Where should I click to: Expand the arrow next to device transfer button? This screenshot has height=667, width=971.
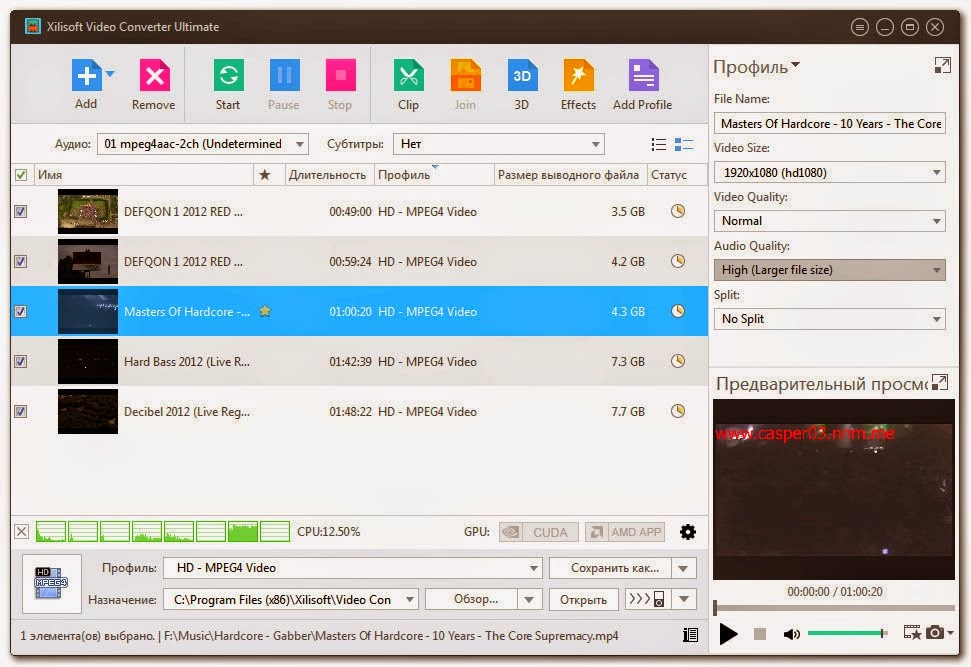(x=684, y=599)
